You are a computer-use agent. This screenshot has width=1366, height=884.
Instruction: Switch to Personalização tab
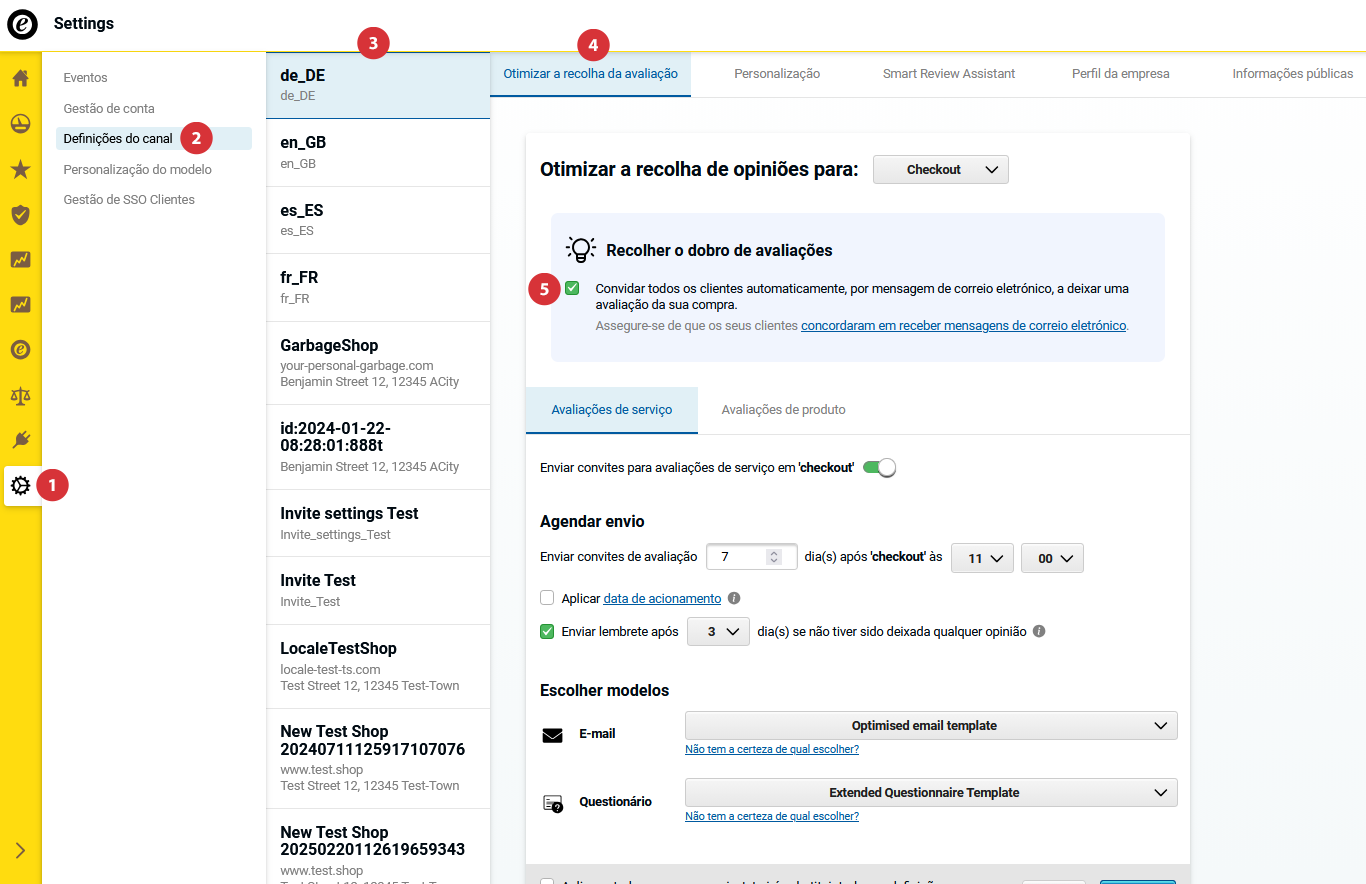pos(777,74)
